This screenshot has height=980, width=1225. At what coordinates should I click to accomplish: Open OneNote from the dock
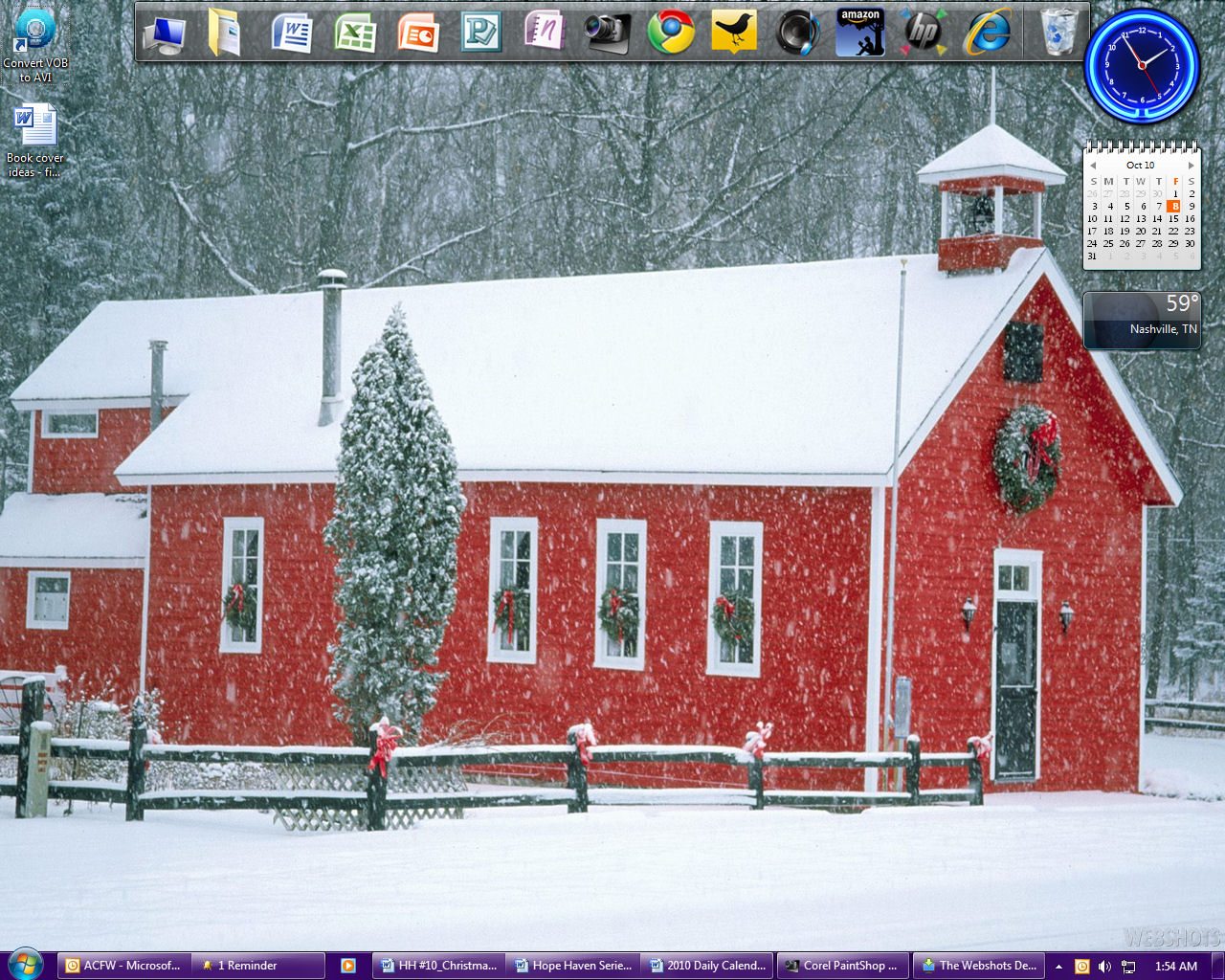pyautogui.click(x=544, y=31)
